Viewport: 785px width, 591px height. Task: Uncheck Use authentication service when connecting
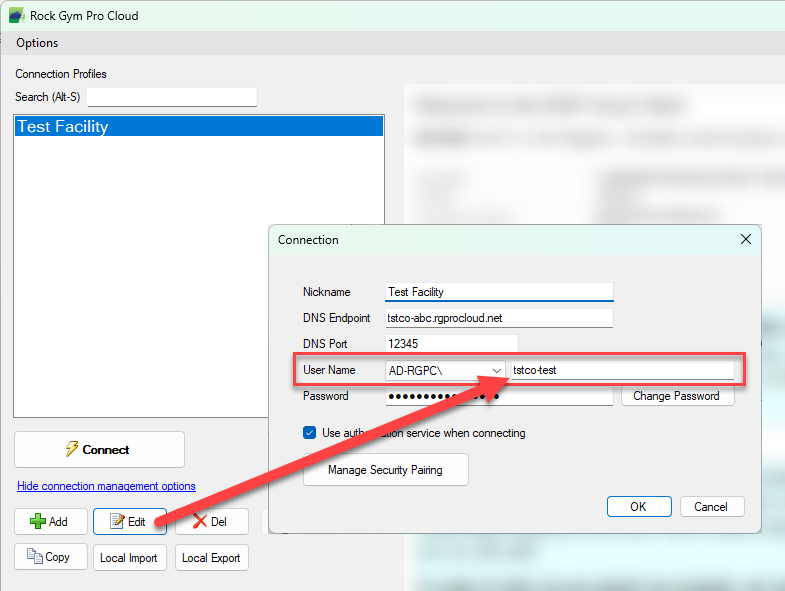point(309,433)
